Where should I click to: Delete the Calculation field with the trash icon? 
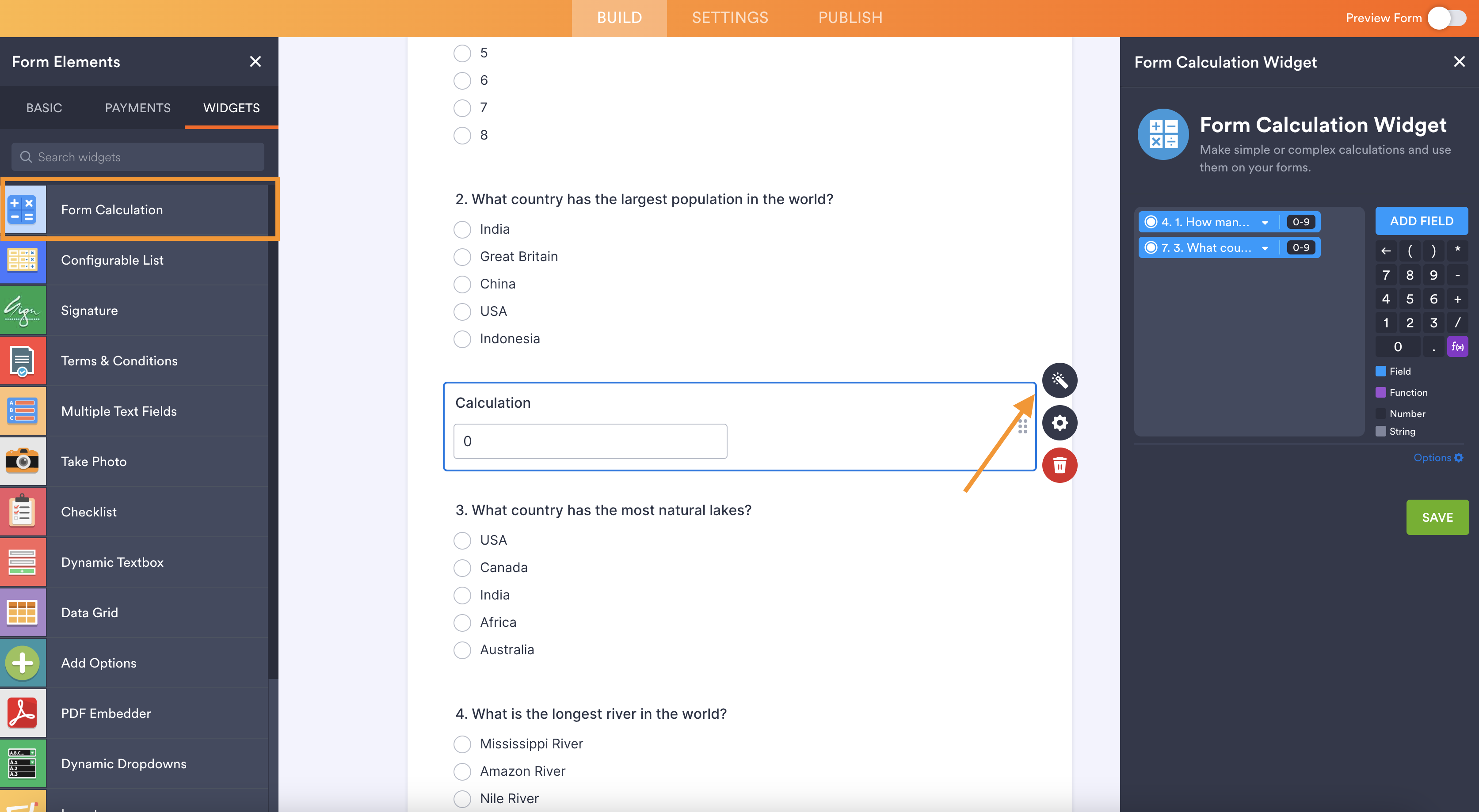[1059, 465]
